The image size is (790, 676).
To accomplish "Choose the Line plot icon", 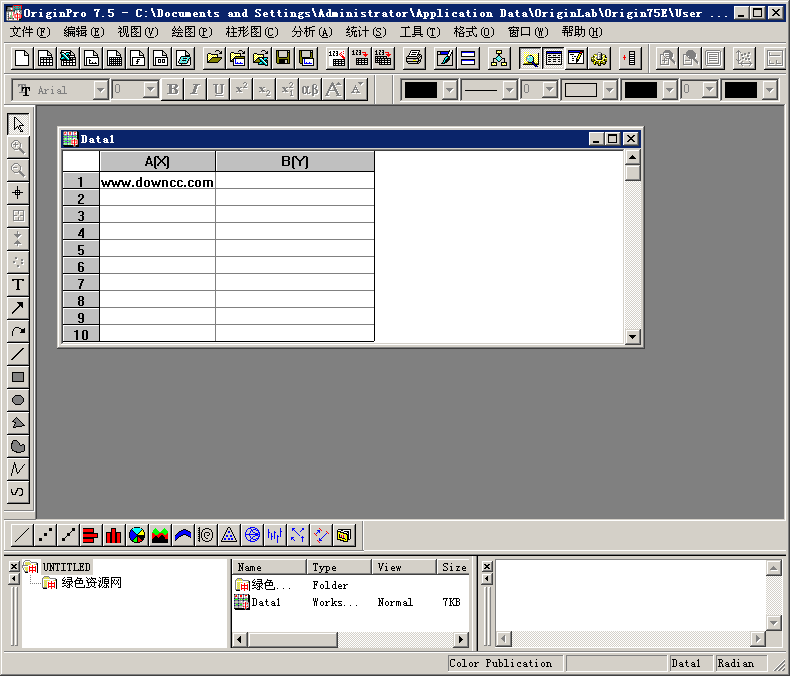I will [22, 535].
